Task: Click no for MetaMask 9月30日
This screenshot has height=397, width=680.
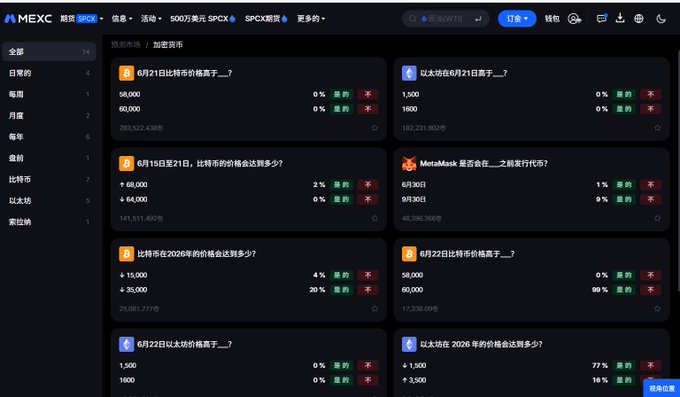Action: tap(651, 200)
